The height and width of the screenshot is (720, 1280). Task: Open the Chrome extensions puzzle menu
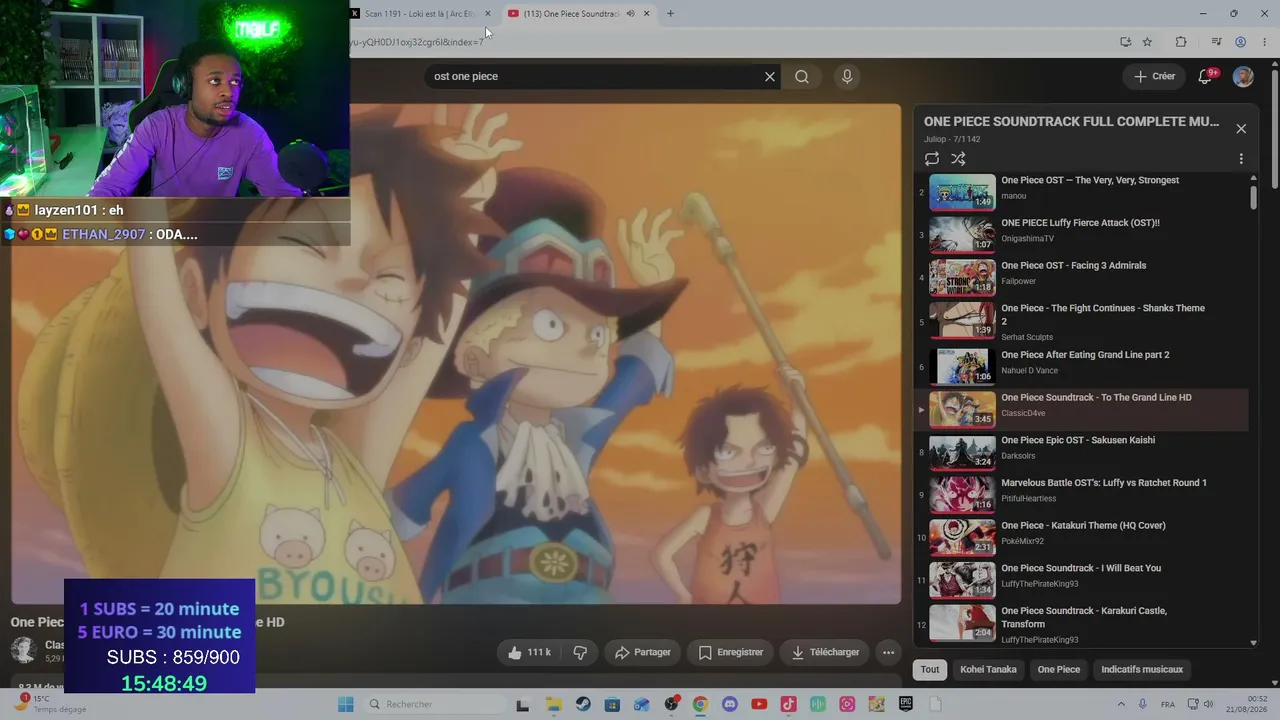[1181, 42]
